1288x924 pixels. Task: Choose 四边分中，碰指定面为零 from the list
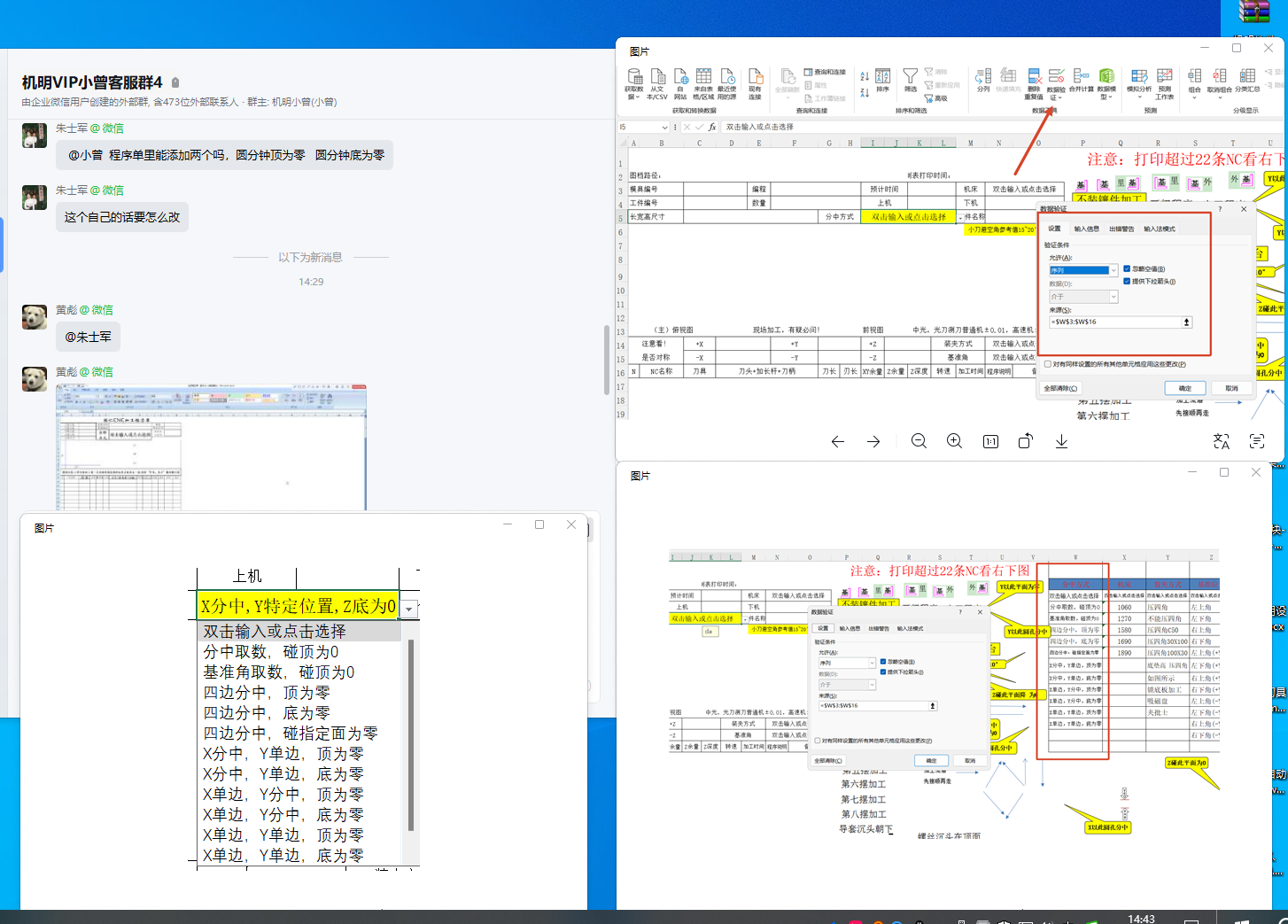(x=291, y=733)
